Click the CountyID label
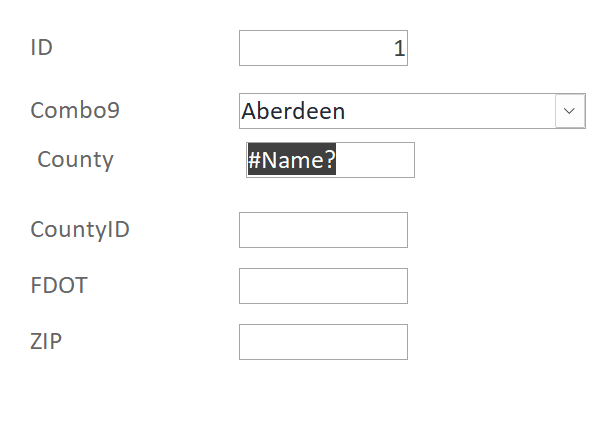The width and height of the screenshot is (603, 445). [x=80, y=230]
